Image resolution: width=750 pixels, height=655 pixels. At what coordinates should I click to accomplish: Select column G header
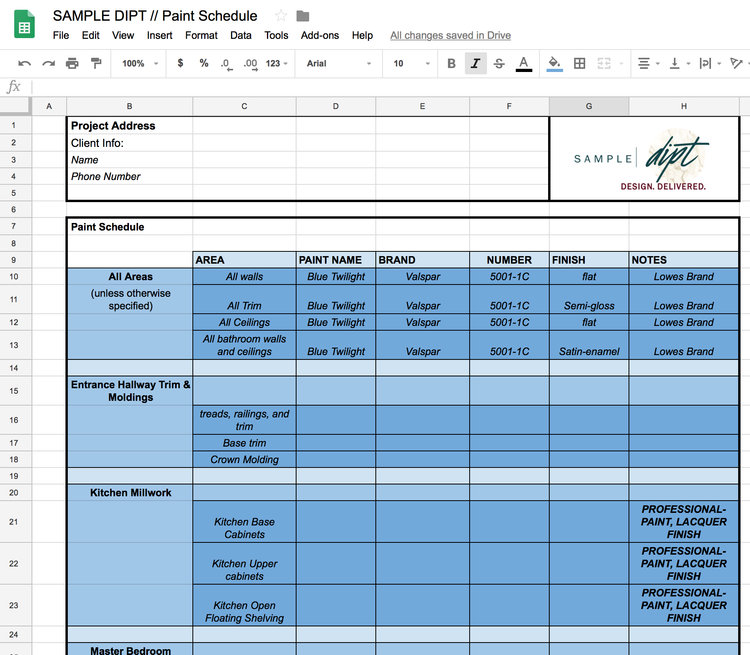(589, 106)
